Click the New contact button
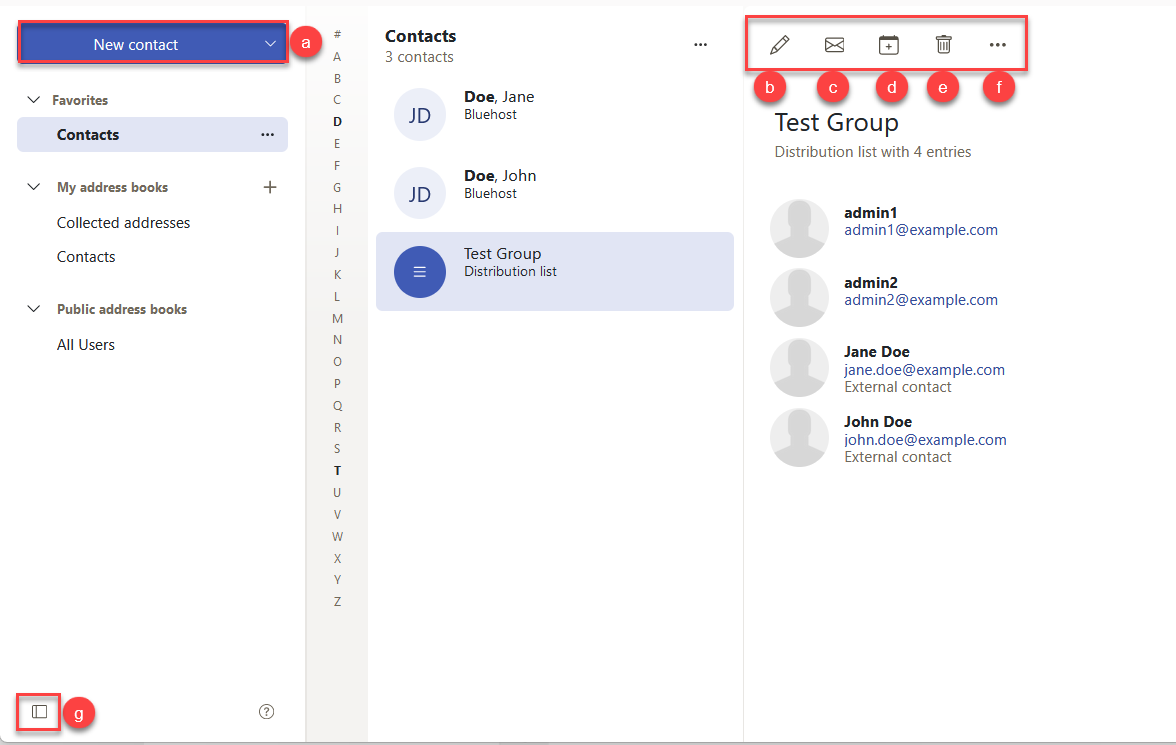The height and width of the screenshot is (745, 1176). (x=136, y=43)
